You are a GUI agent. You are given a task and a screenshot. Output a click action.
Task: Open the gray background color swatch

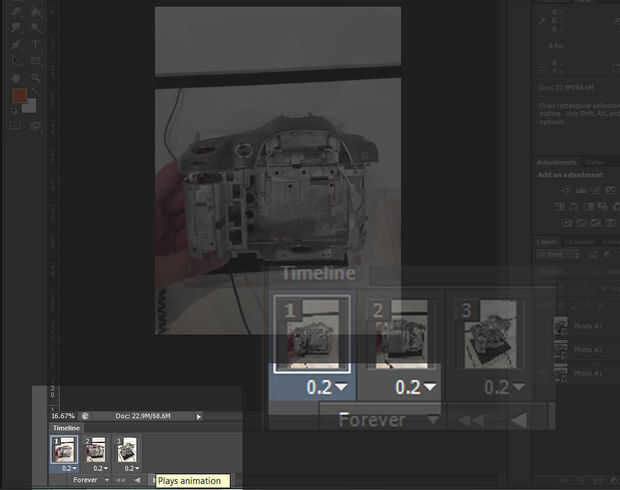pyautogui.click(x=29, y=106)
